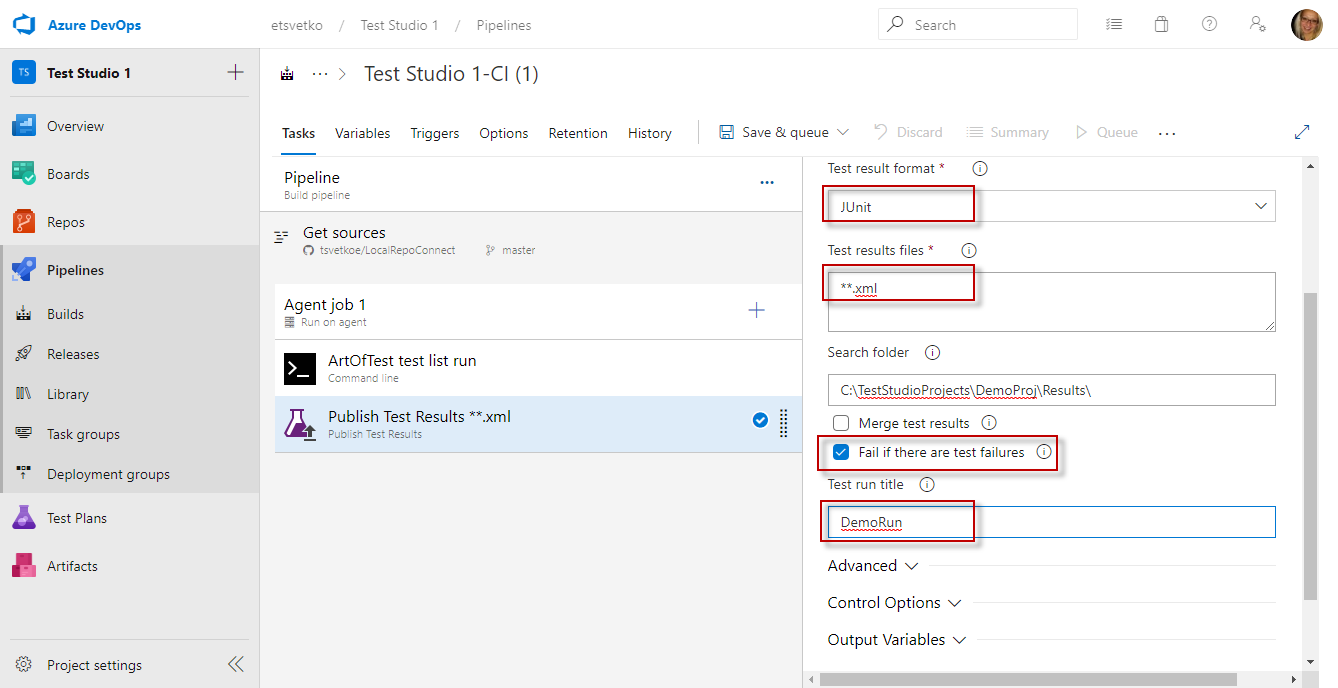Enable the Merge test results checkbox
This screenshot has width=1338, height=688.
click(841, 423)
